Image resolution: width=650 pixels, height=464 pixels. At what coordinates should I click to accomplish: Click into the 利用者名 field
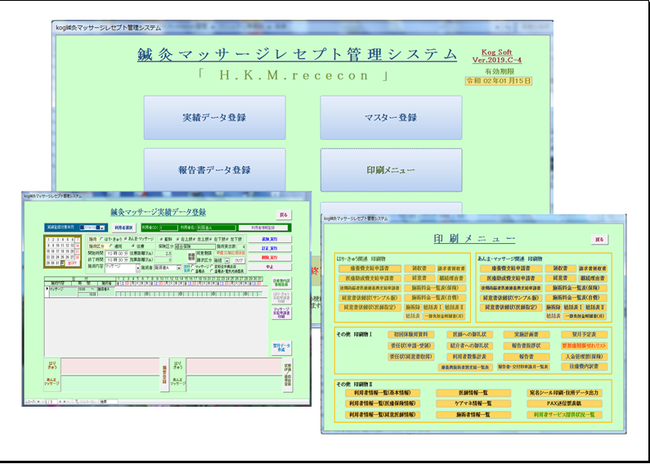(216, 228)
